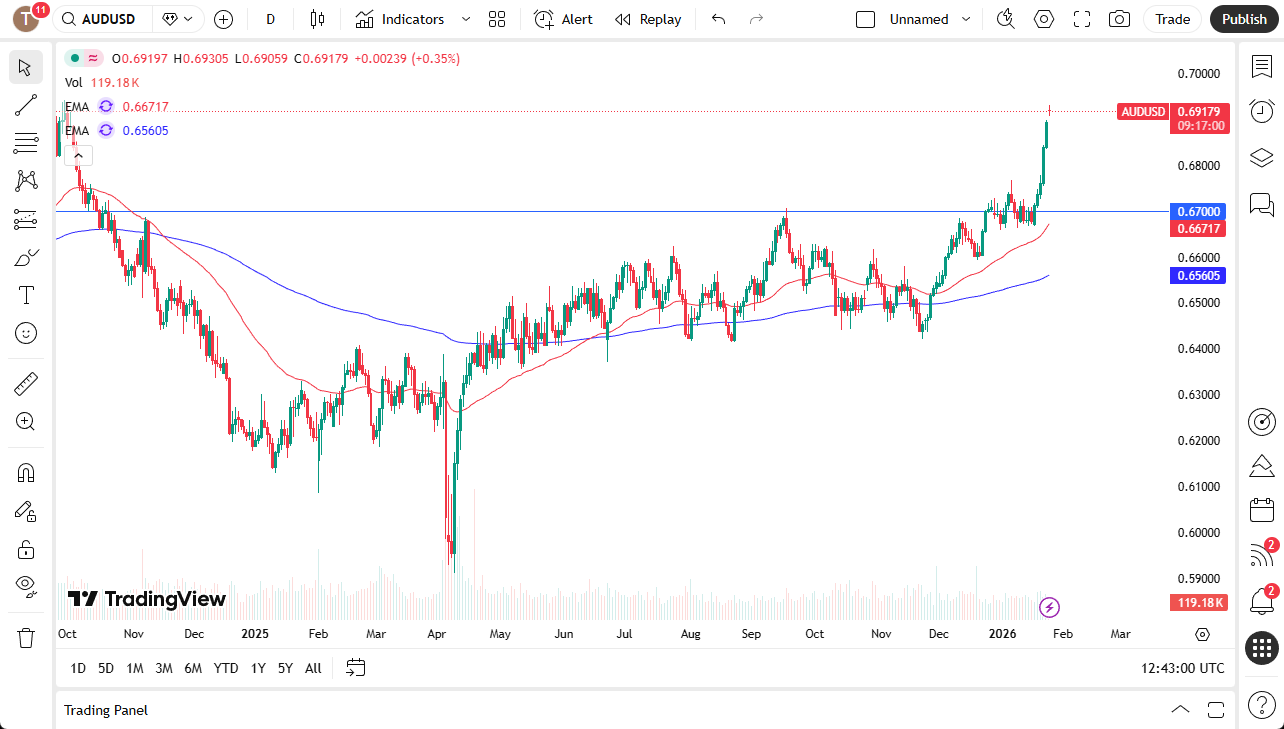
Task: Open time axis settings gear
Action: coord(1202,634)
